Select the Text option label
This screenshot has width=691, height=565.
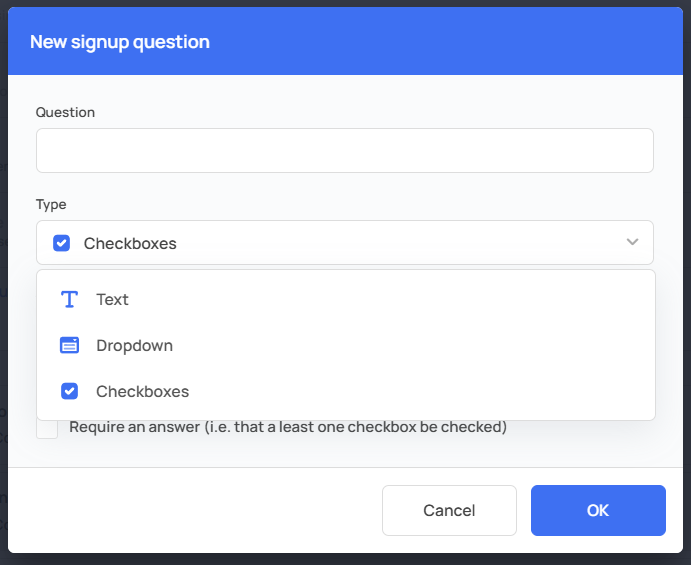tap(112, 300)
